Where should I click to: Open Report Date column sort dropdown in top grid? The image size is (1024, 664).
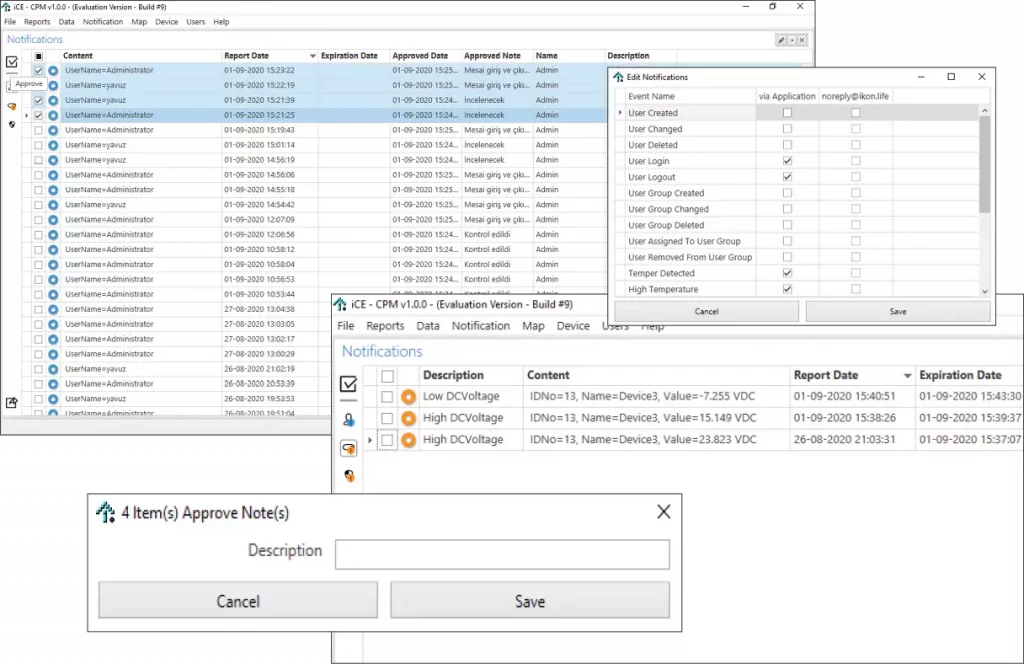point(312,56)
